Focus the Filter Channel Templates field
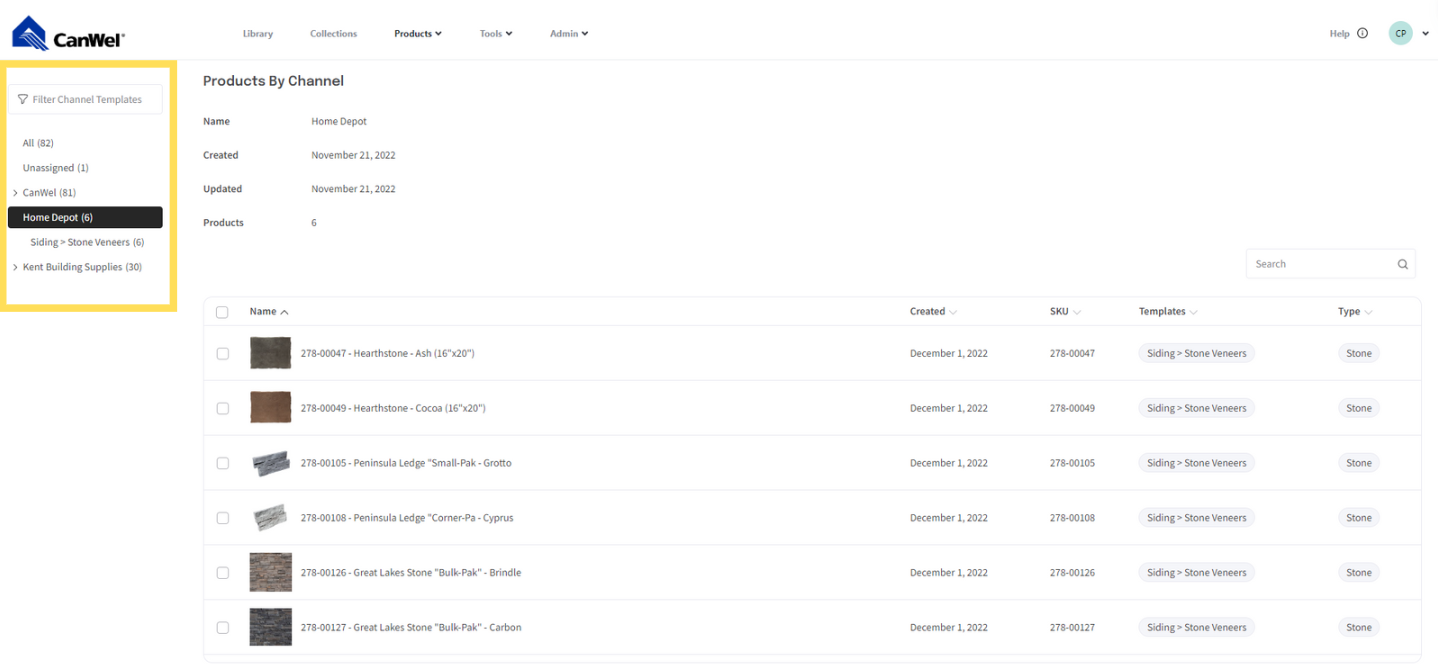 [85, 99]
